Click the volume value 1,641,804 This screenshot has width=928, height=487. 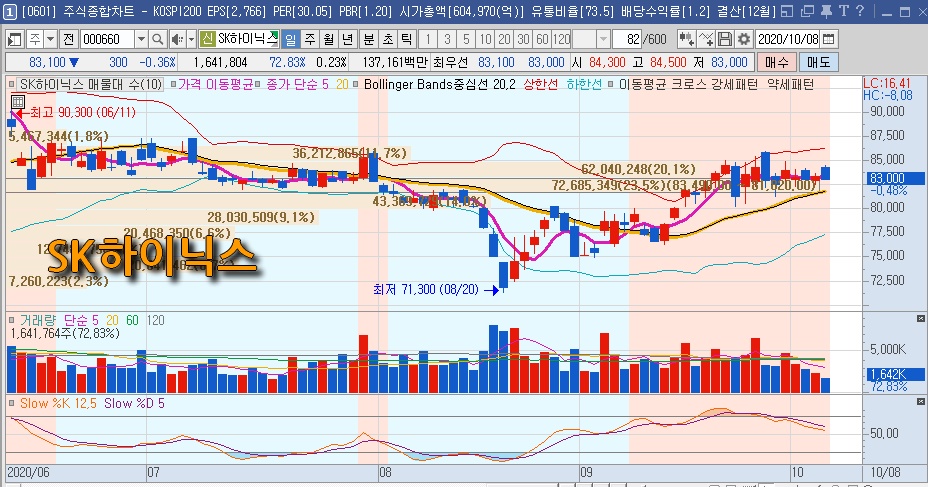(220, 62)
